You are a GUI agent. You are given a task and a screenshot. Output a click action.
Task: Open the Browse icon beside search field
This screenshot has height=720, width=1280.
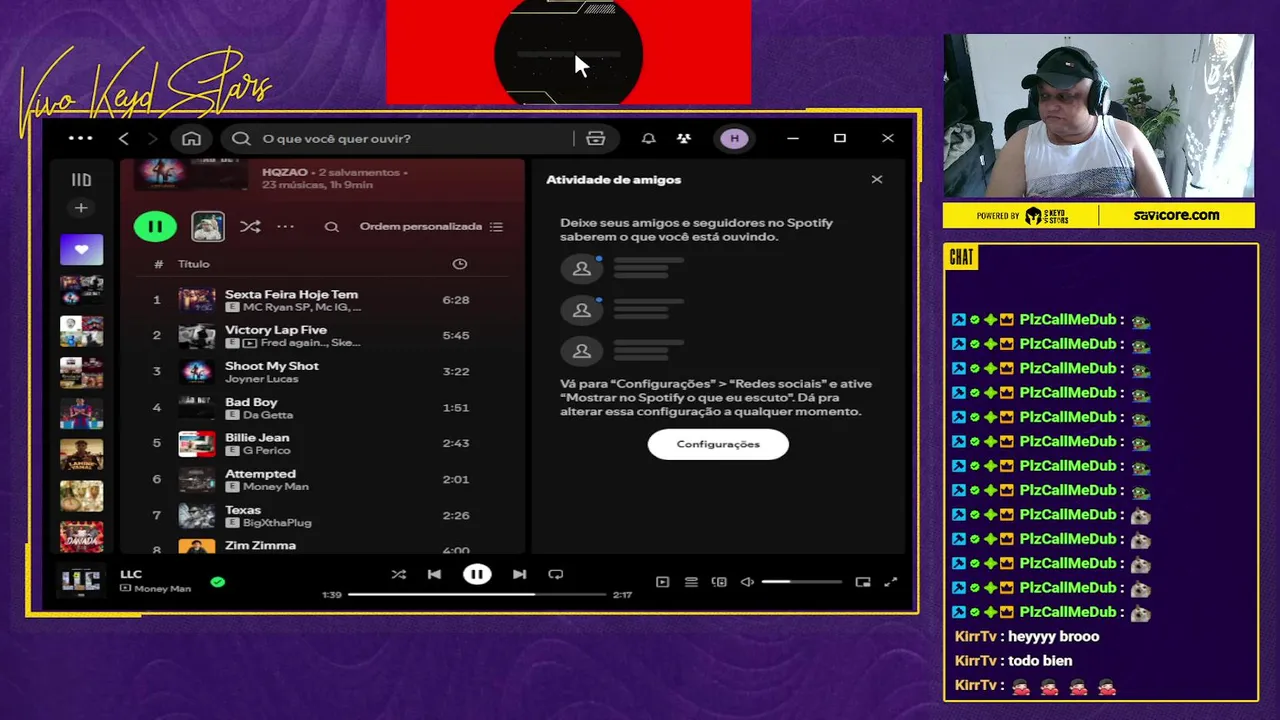pyautogui.click(x=596, y=138)
